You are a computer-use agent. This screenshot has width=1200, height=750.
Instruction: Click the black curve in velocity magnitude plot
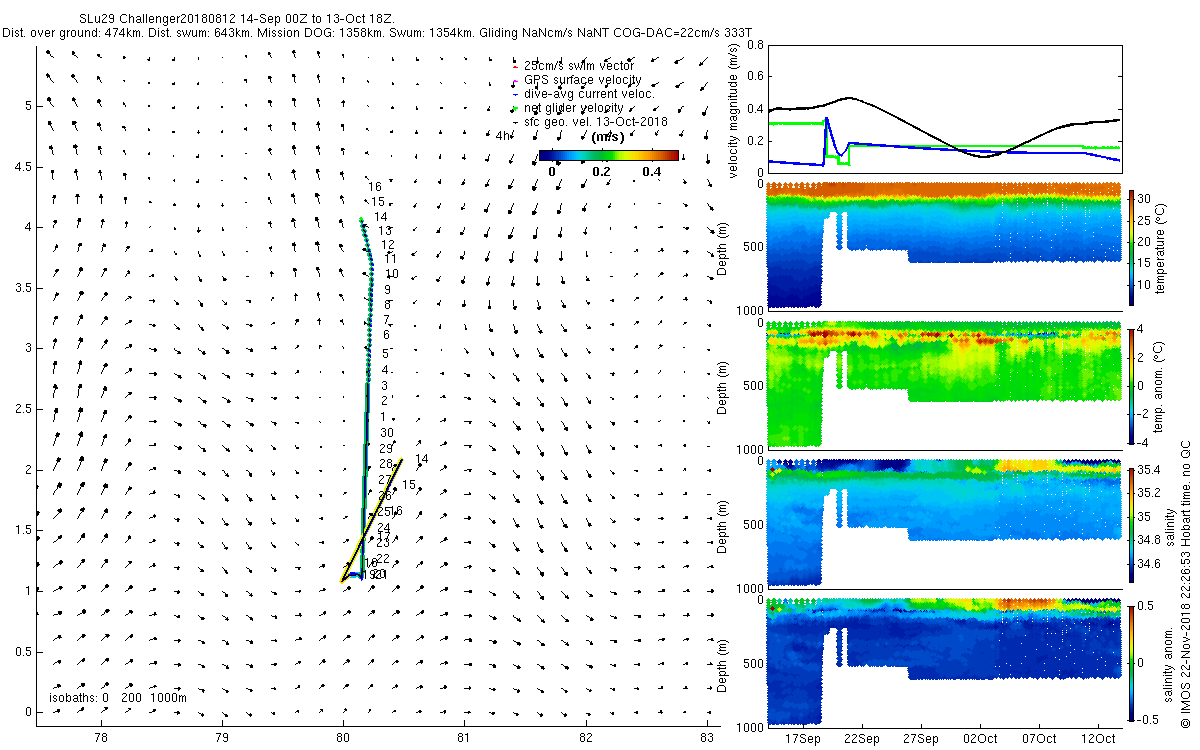942,124
